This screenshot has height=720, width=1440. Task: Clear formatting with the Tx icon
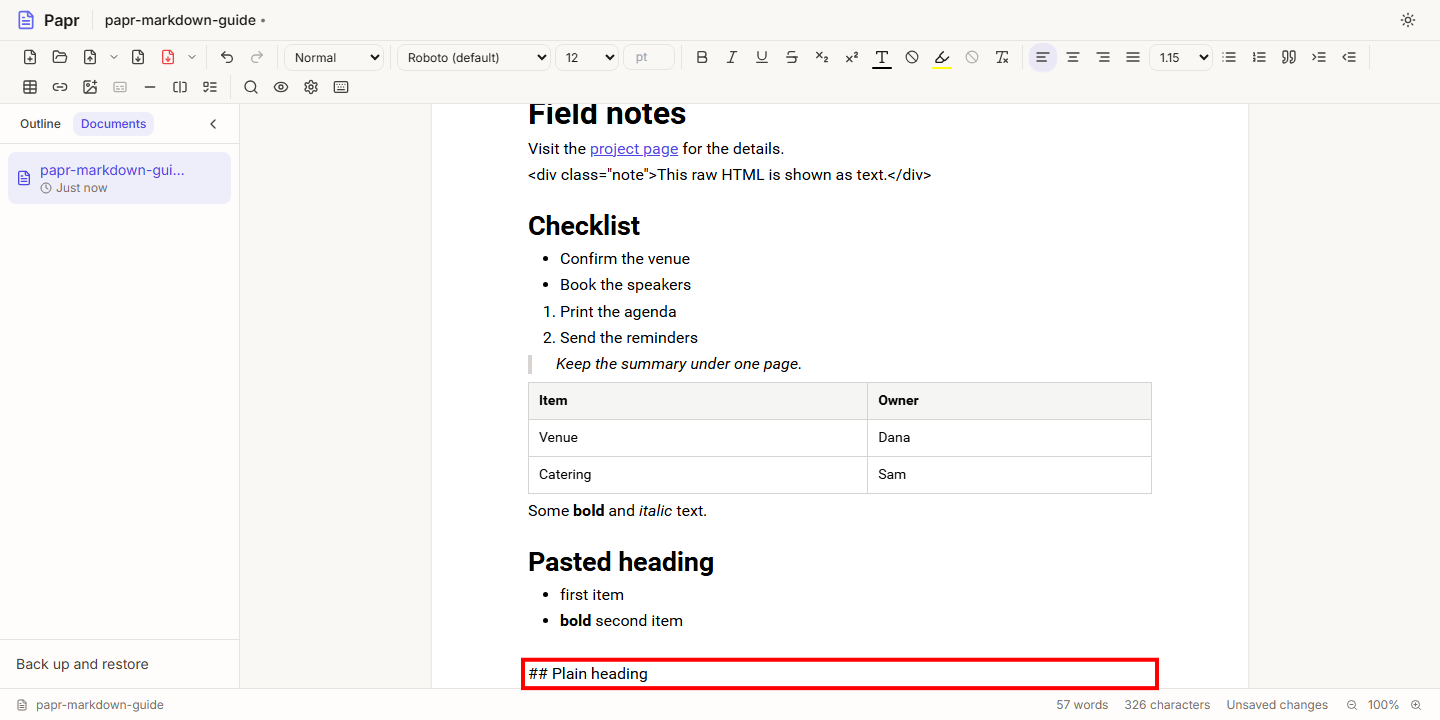pos(1002,57)
